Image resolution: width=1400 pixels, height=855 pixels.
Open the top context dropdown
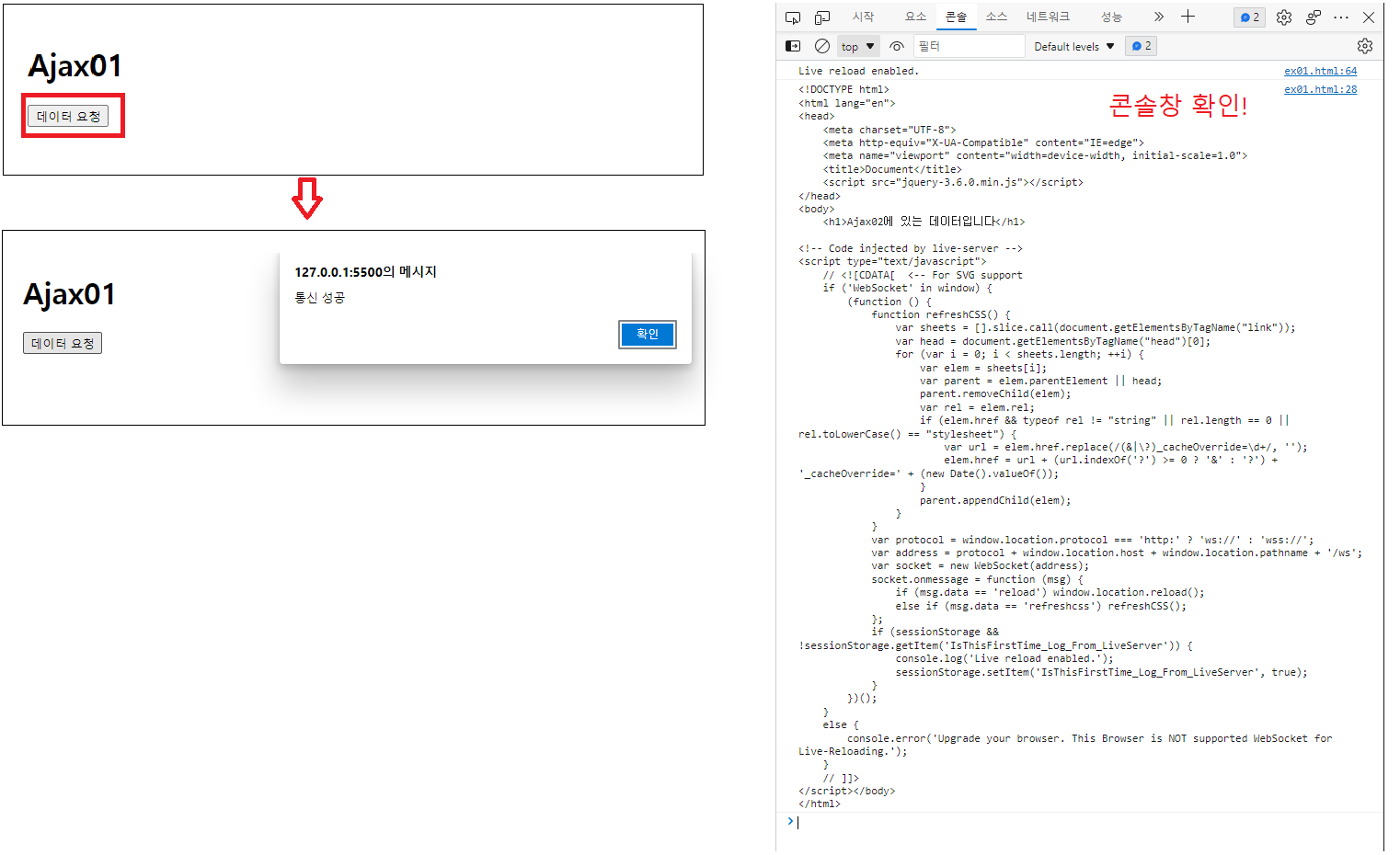coord(858,46)
